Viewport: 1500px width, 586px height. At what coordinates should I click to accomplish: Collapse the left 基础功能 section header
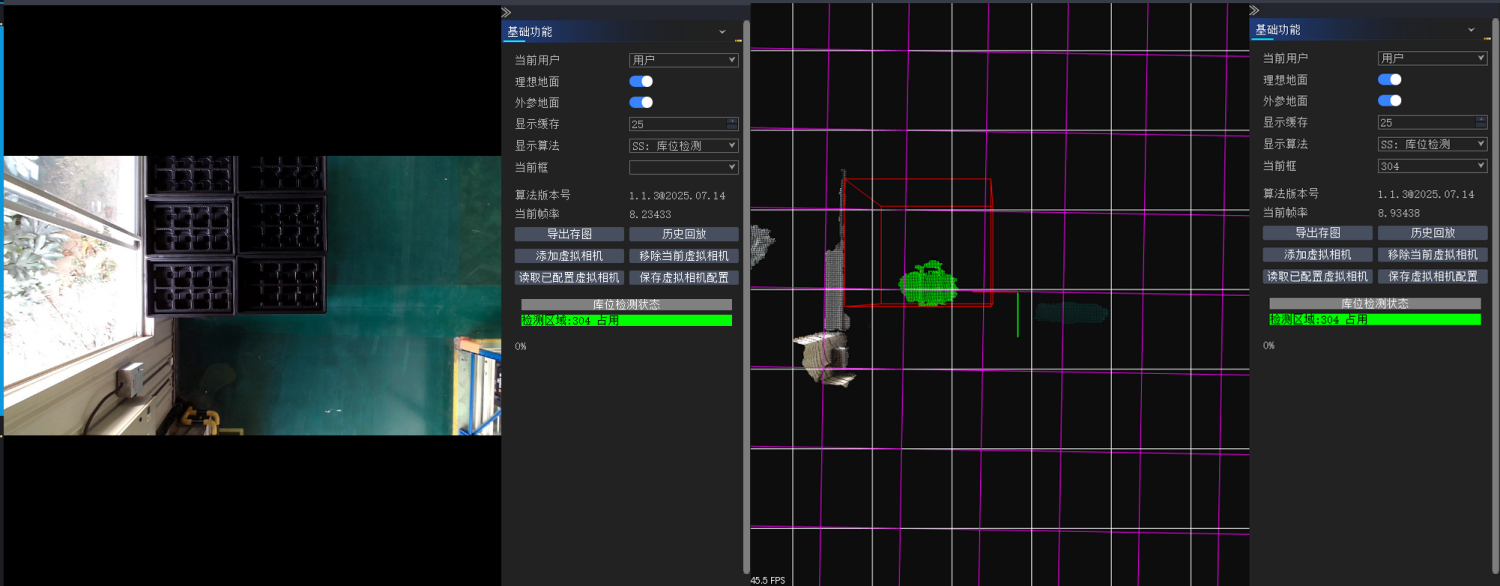point(722,31)
